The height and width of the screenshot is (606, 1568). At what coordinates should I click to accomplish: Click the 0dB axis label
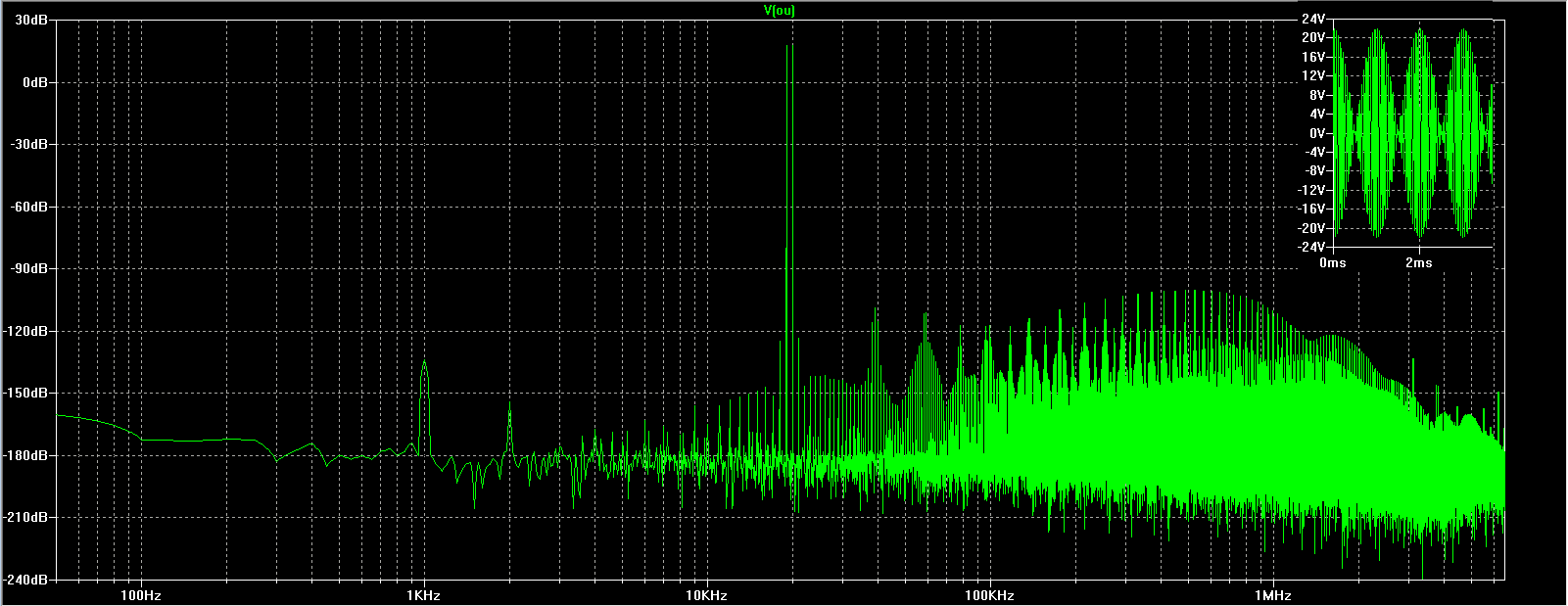(x=35, y=83)
